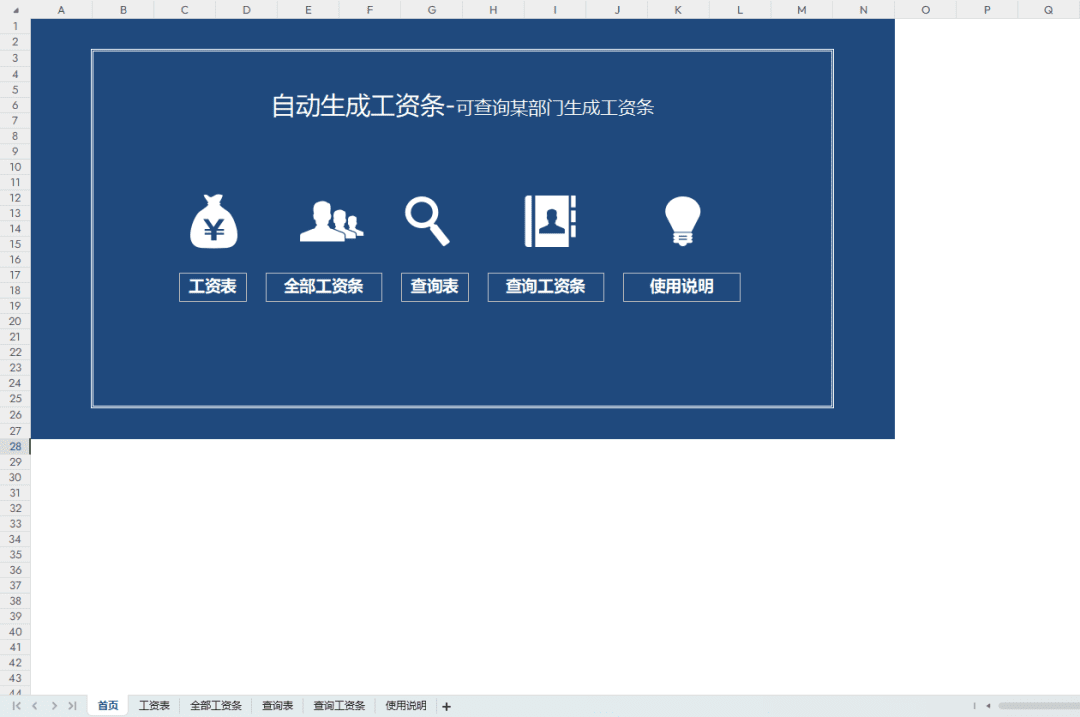
Task: Select column P header
Action: (987, 10)
